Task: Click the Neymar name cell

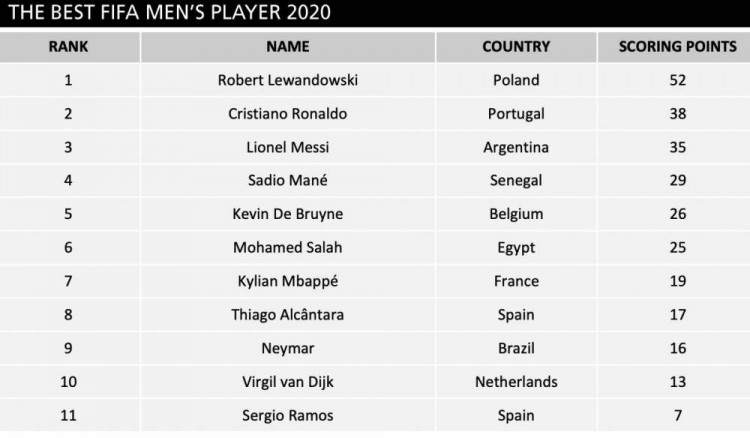Action: tap(287, 348)
